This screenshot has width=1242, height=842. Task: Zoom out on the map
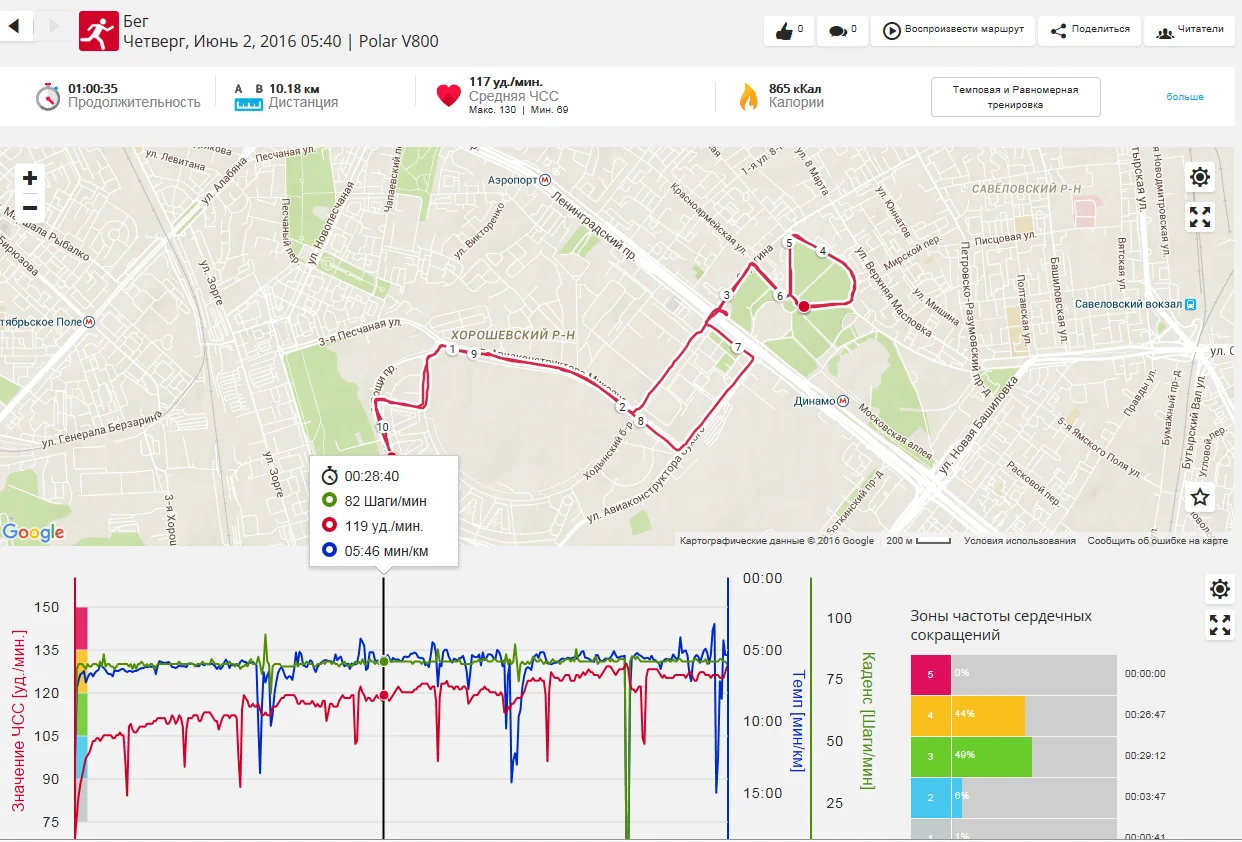(30, 208)
